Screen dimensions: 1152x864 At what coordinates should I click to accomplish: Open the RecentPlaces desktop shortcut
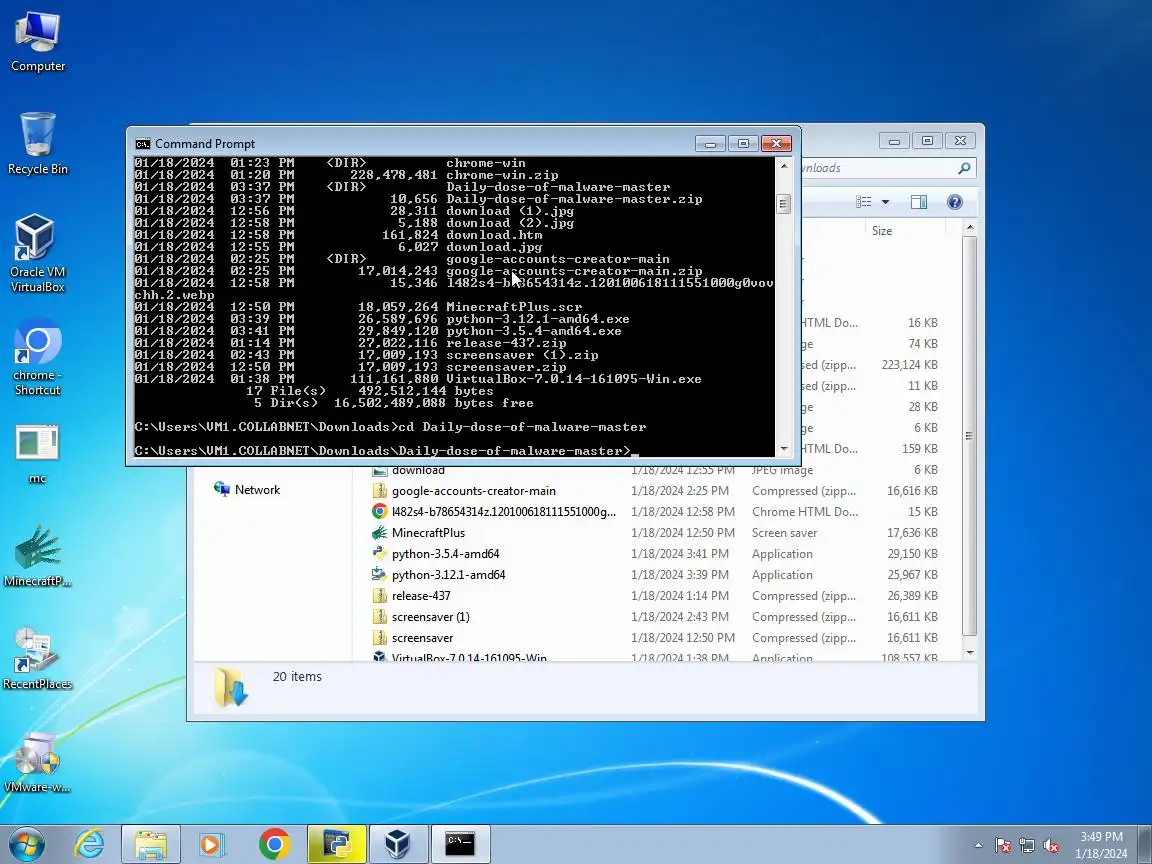click(x=37, y=659)
